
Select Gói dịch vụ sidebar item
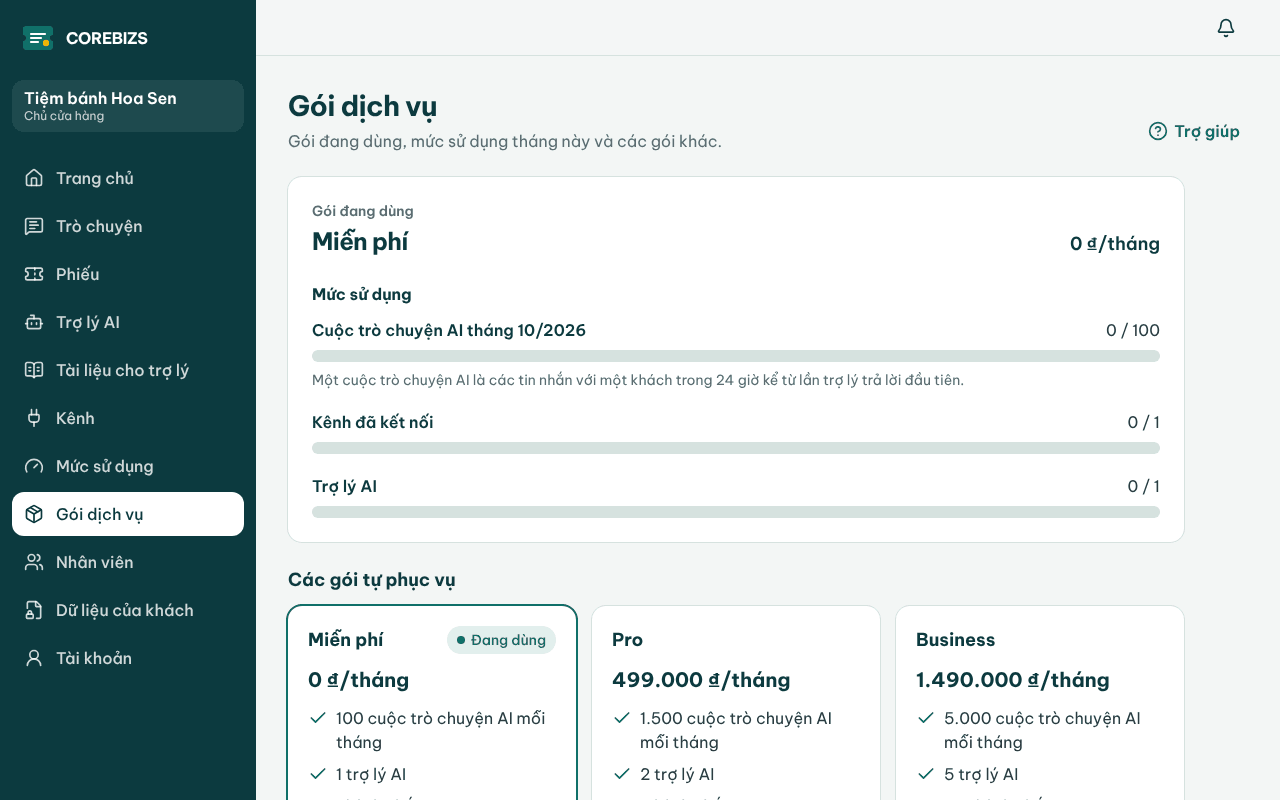point(128,514)
